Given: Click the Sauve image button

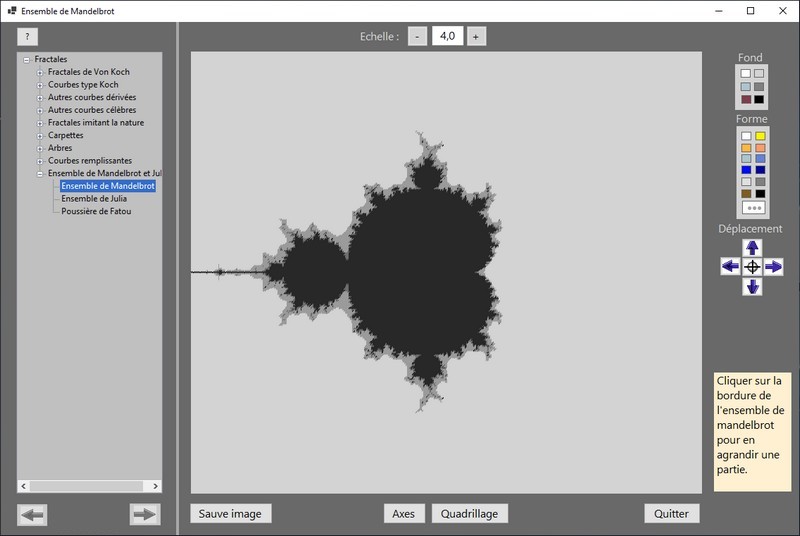Looking at the screenshot, I should coord(230,514).
